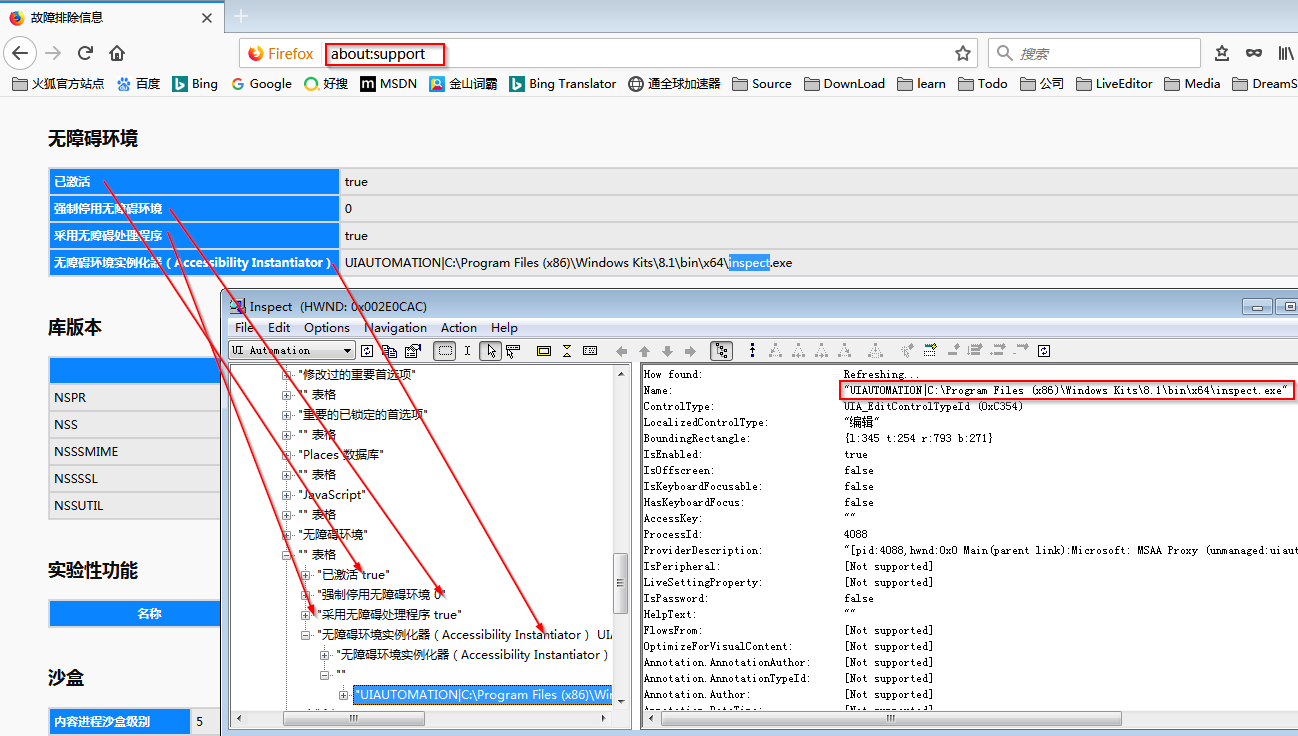Open the Firefox Library icon

tap(1285, 53)
